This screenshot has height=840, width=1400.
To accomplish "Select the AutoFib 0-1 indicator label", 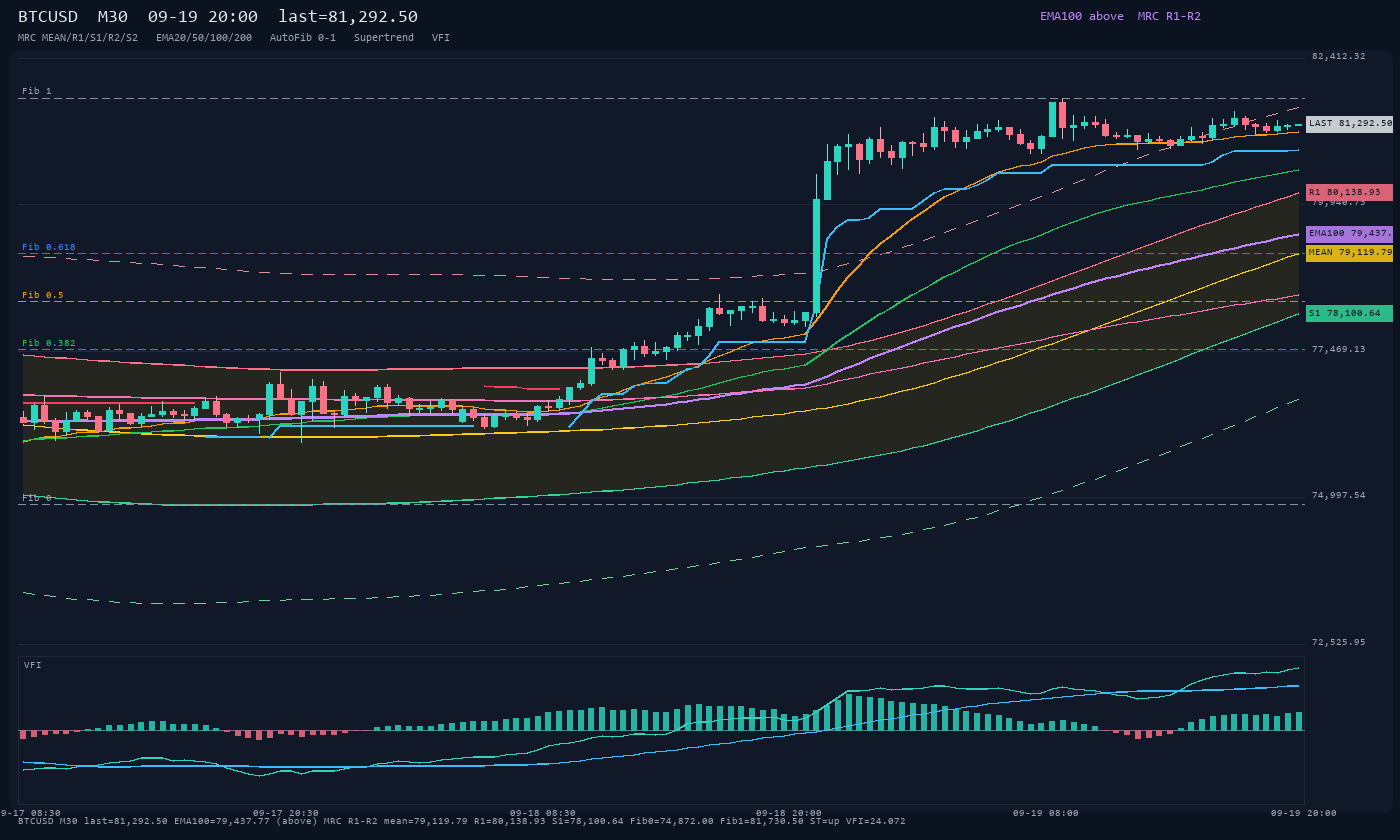I will tap(303, 37).
